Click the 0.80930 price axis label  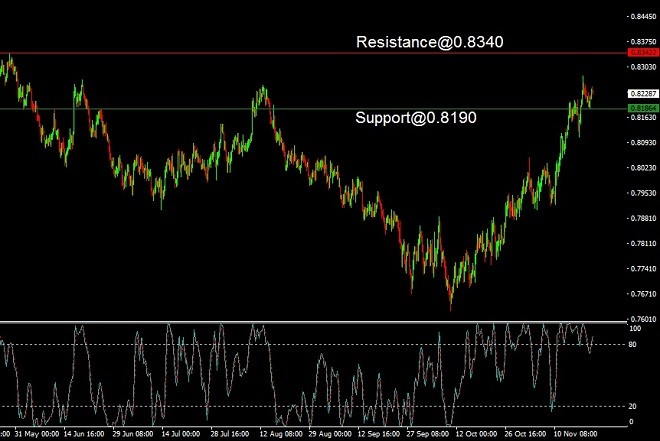point(643,143)
